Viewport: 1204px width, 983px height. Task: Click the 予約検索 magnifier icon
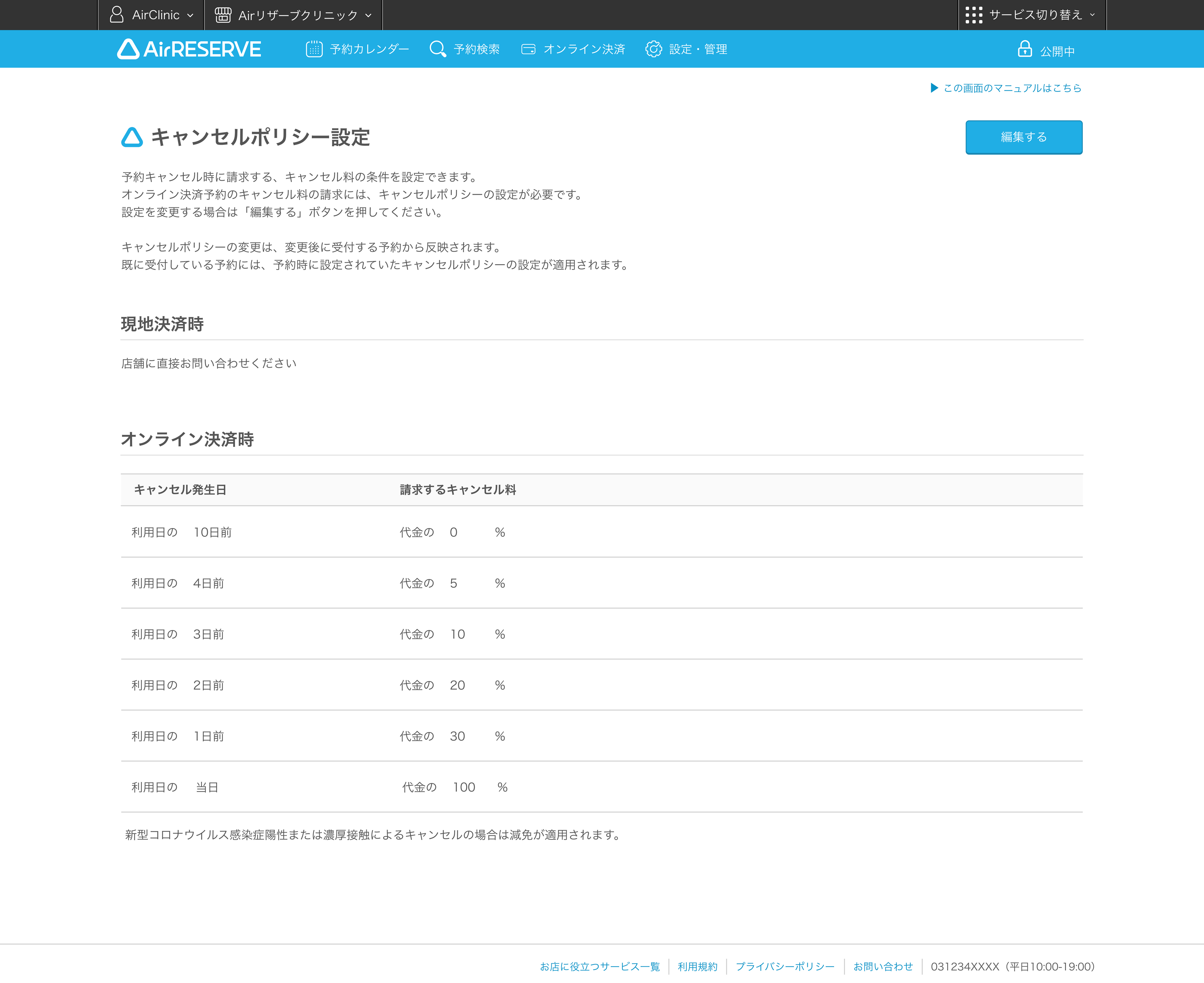pos(437,49)
